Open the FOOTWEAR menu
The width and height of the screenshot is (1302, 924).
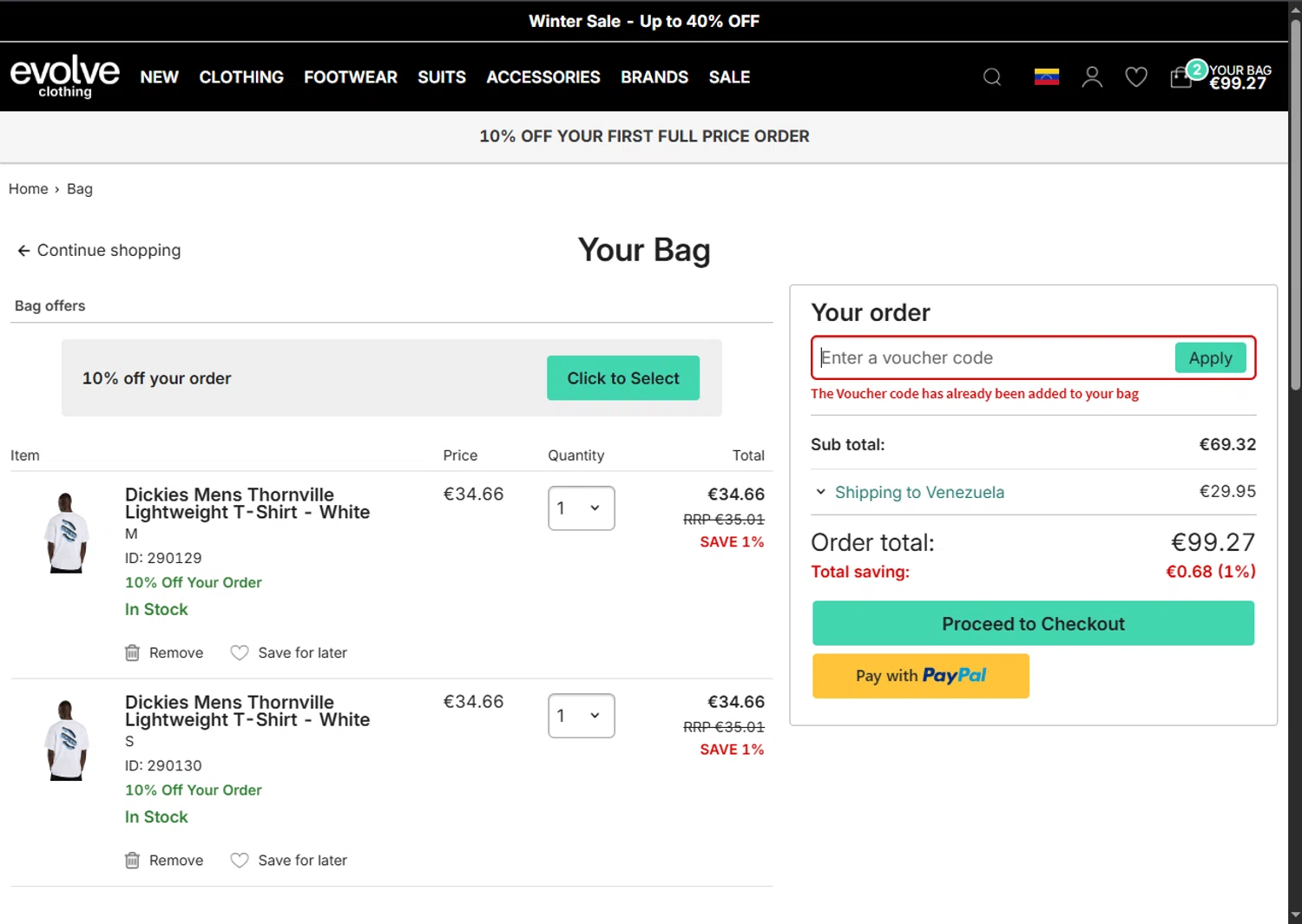pos(350,77)
